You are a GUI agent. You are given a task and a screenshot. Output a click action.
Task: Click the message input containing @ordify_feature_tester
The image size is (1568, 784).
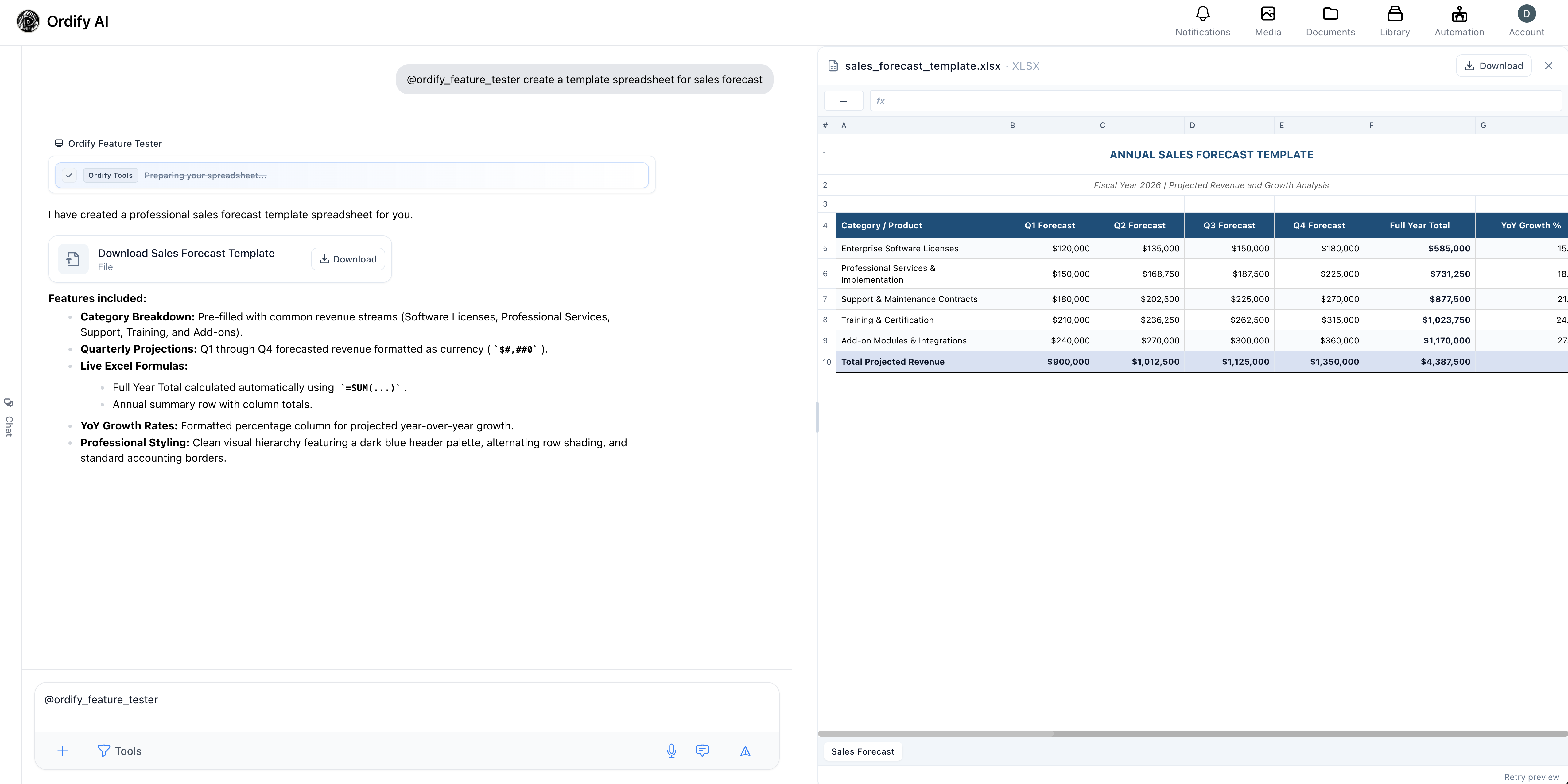point(407,707)
